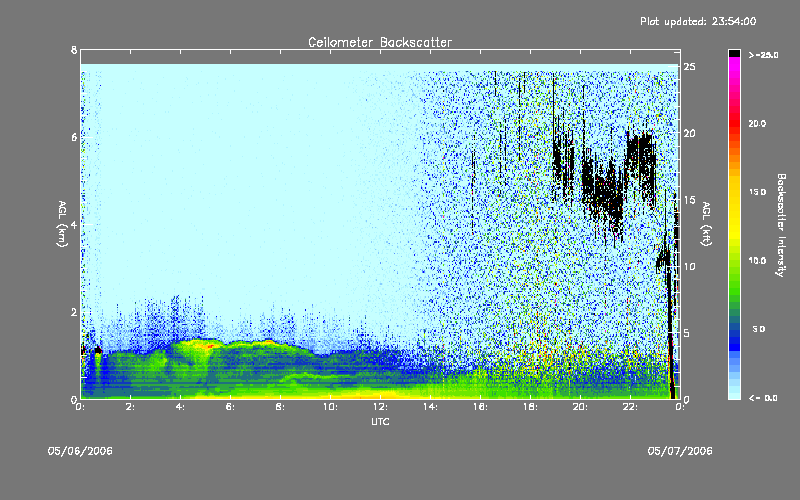The height and width of the screenshot is (500, 800).
Task: Click the "8:" tick on the UTC axis
Action: (280, 407)
